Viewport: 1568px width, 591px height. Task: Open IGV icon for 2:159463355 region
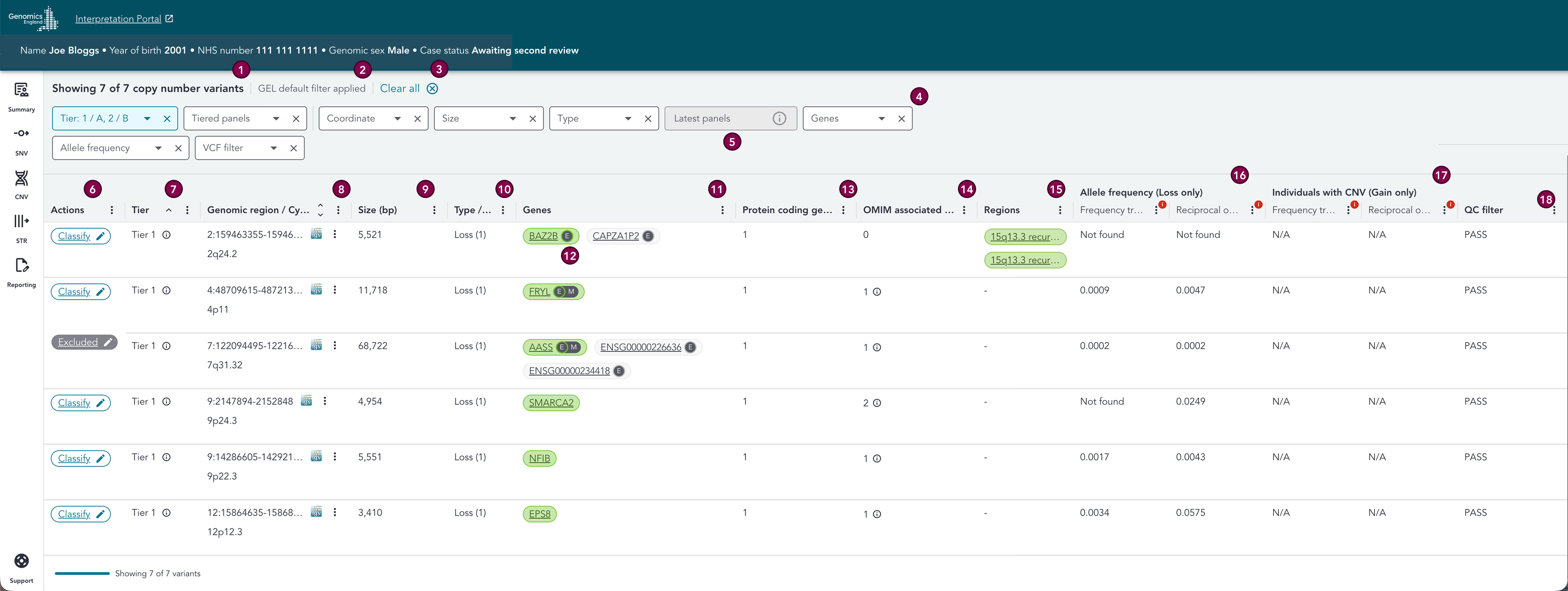coord(317,234)
